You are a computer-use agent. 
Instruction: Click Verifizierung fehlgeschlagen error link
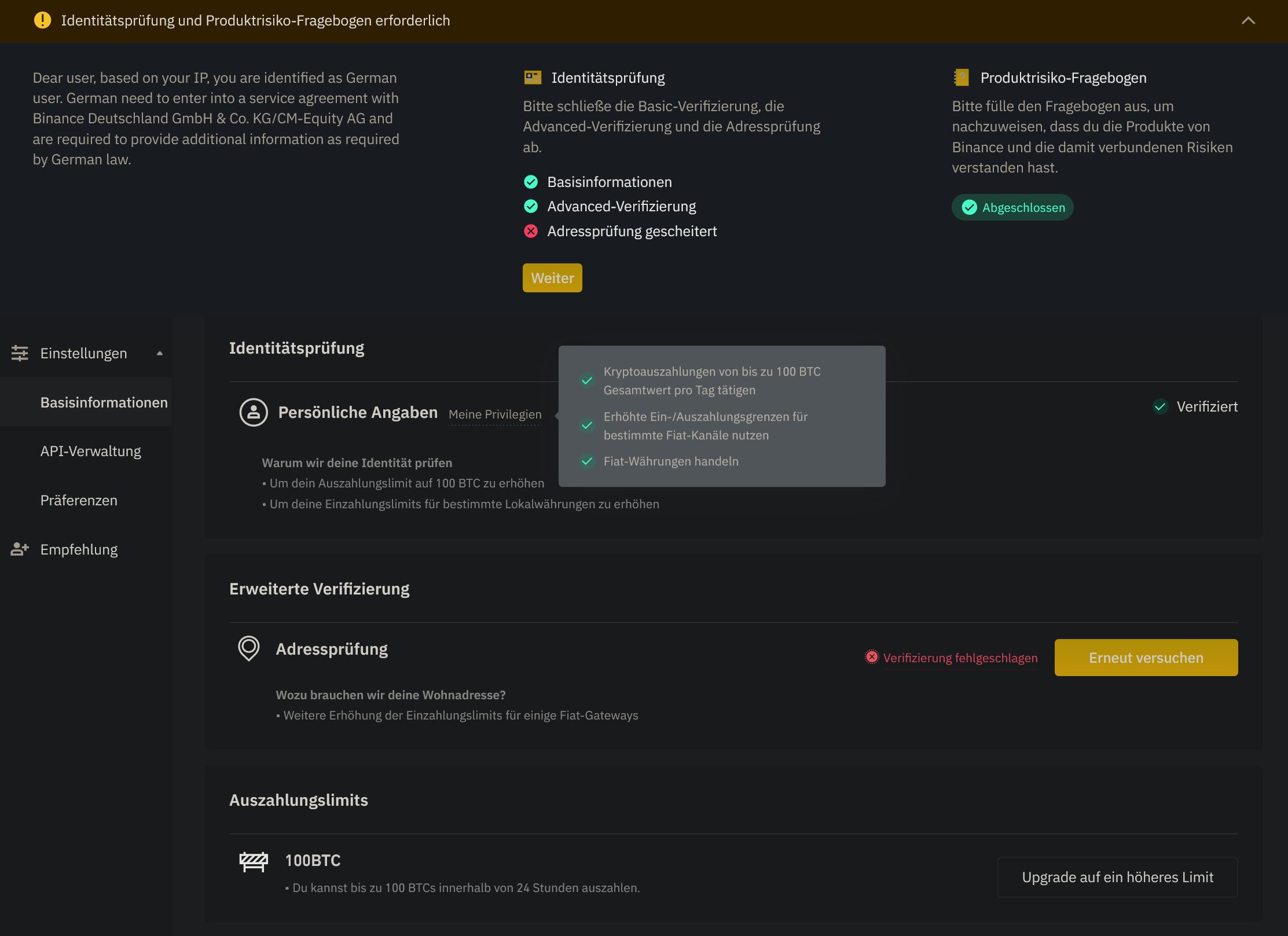point(960,658)
